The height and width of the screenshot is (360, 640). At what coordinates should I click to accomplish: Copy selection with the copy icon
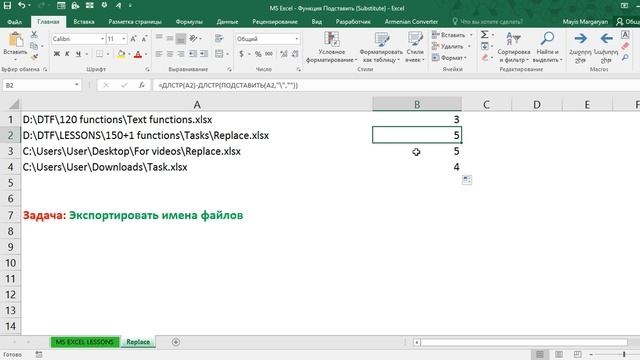click(34, 46)
